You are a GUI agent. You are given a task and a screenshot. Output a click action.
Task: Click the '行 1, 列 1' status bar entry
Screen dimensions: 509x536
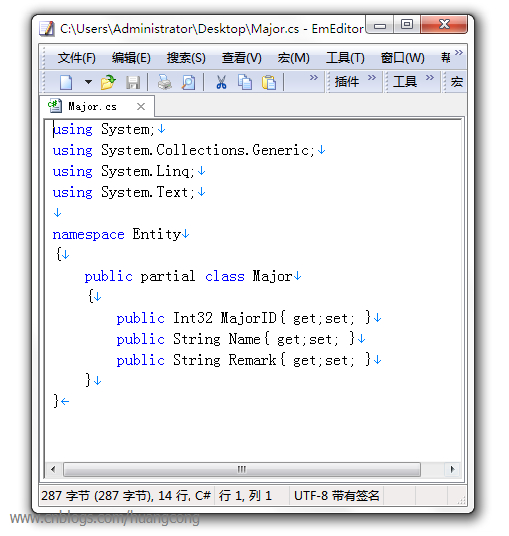click(x=245, y=496)
